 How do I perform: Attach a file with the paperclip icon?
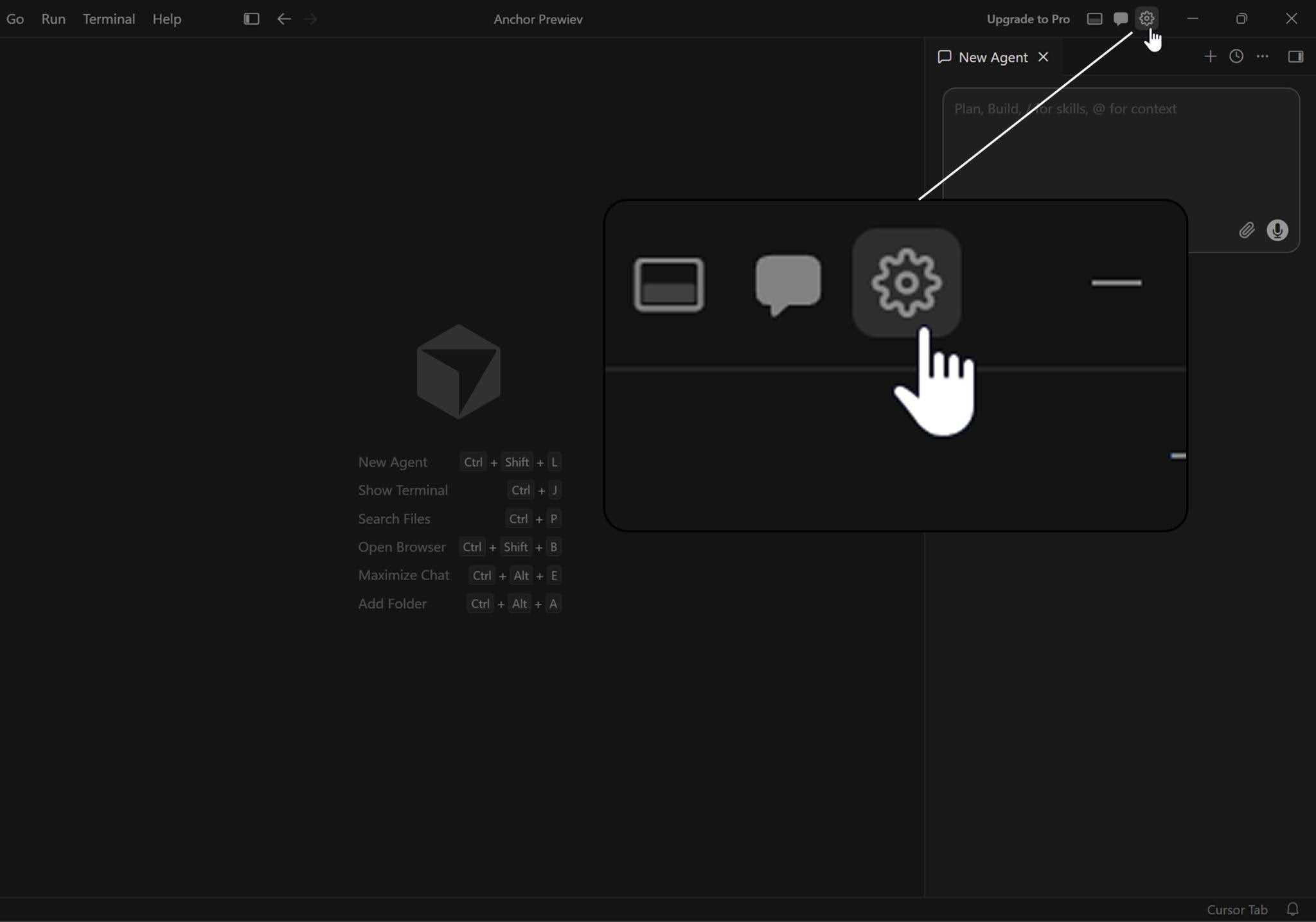click(1247, 230)
